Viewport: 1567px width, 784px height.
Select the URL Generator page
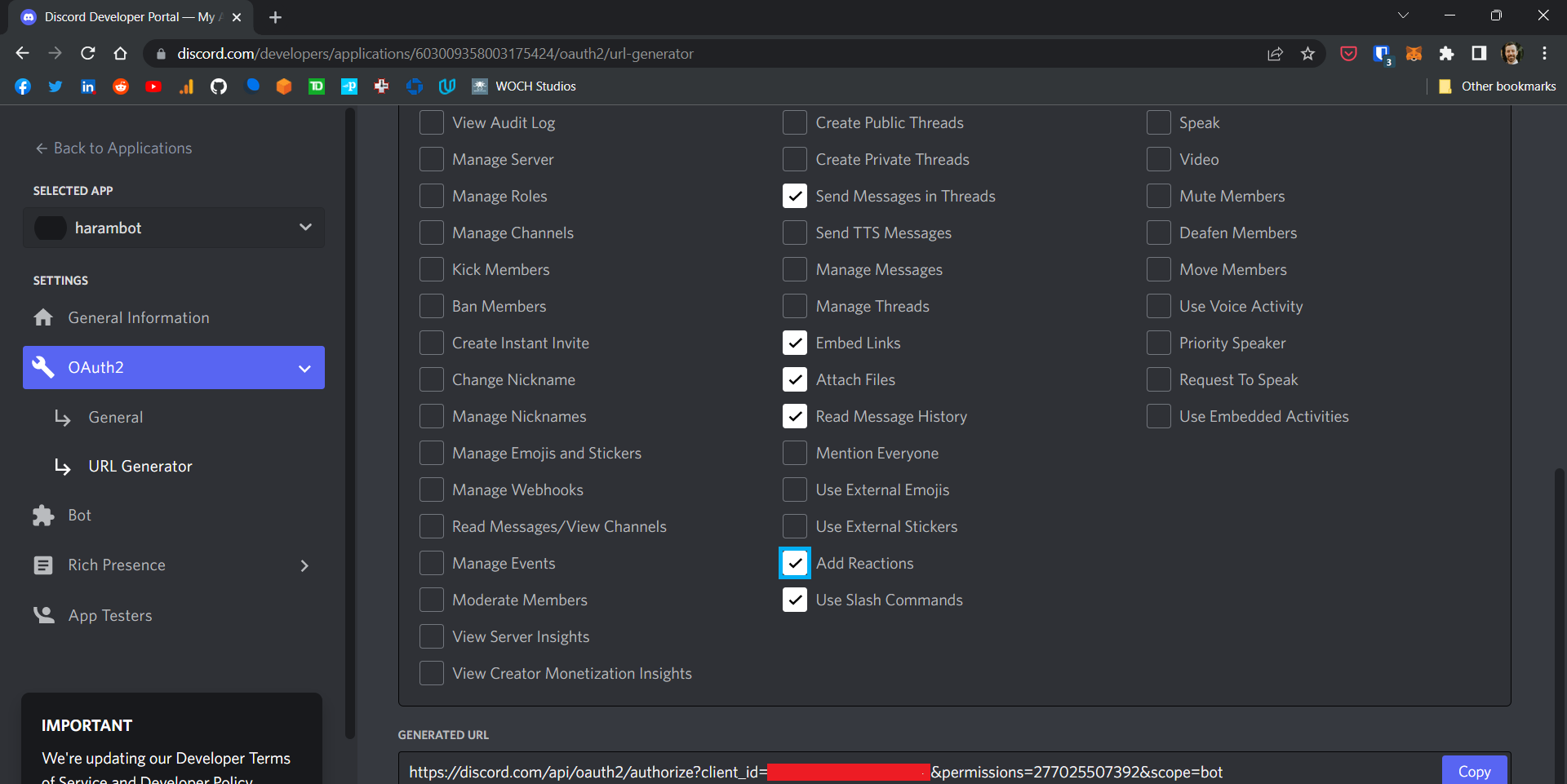pyautogui.click(x=140, y=466)
